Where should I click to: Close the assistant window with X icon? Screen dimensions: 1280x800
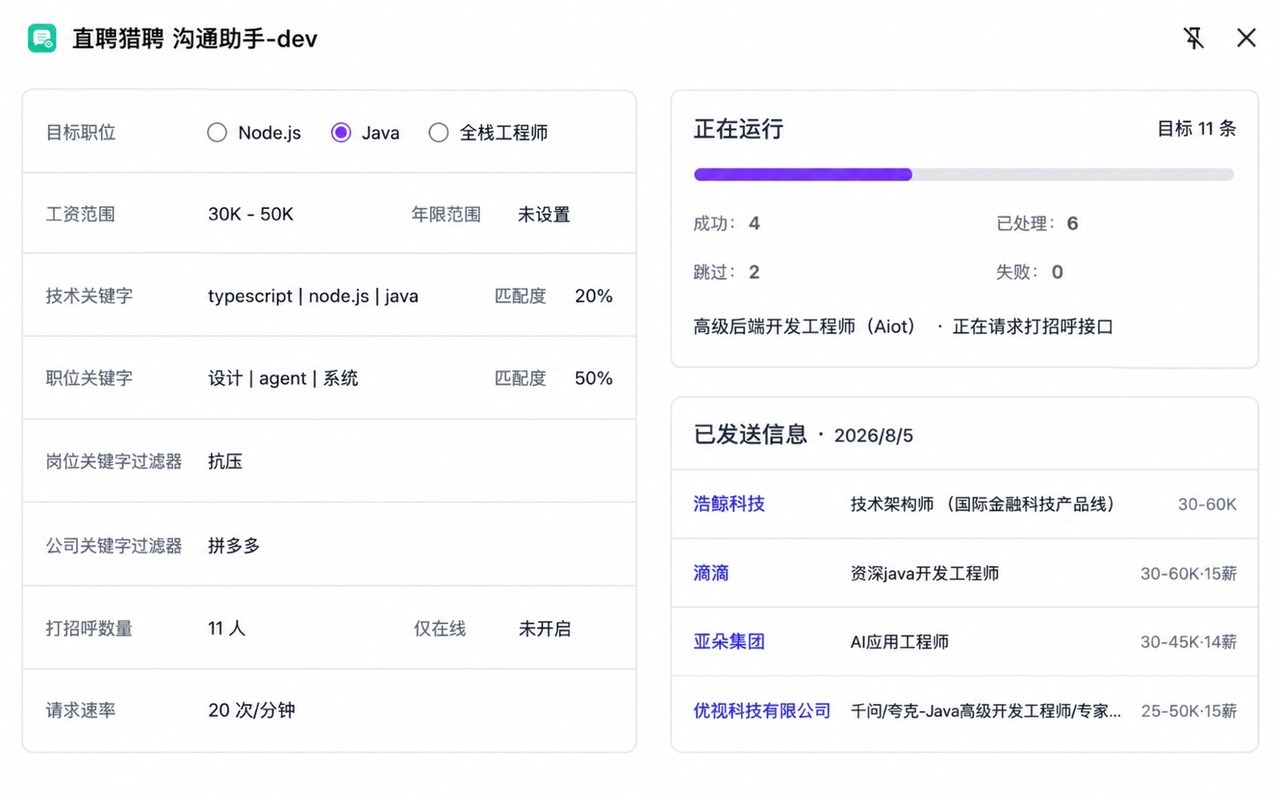click(1246, 38)
